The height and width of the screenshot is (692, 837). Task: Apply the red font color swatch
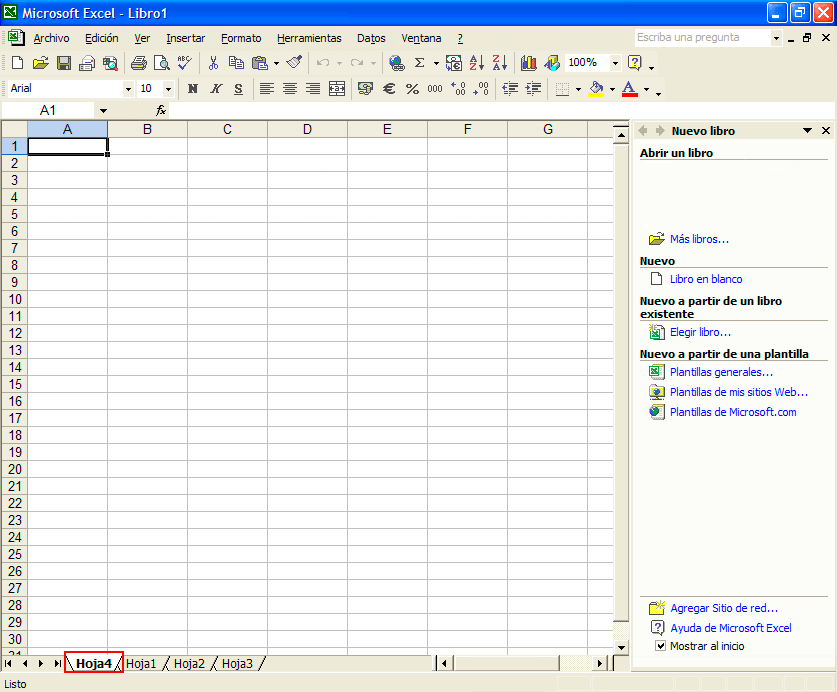[x=630, y=89]
